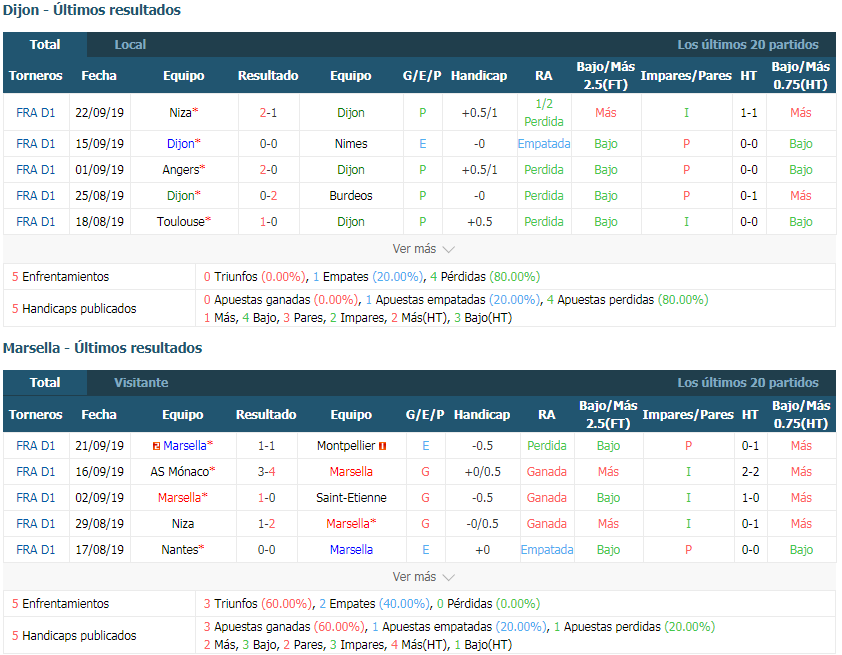Click '4 Pérdidas (80.00%)' in Dijon summary
Image resolution: width=842 pixels, height=655 pixels.
(x=485, y=277)
